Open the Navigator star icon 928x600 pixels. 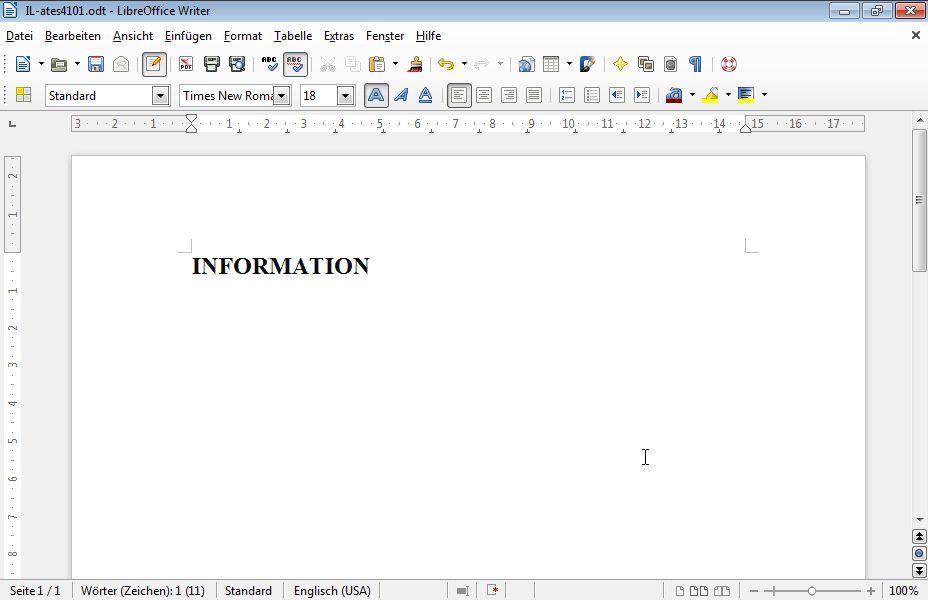[620, 64]
